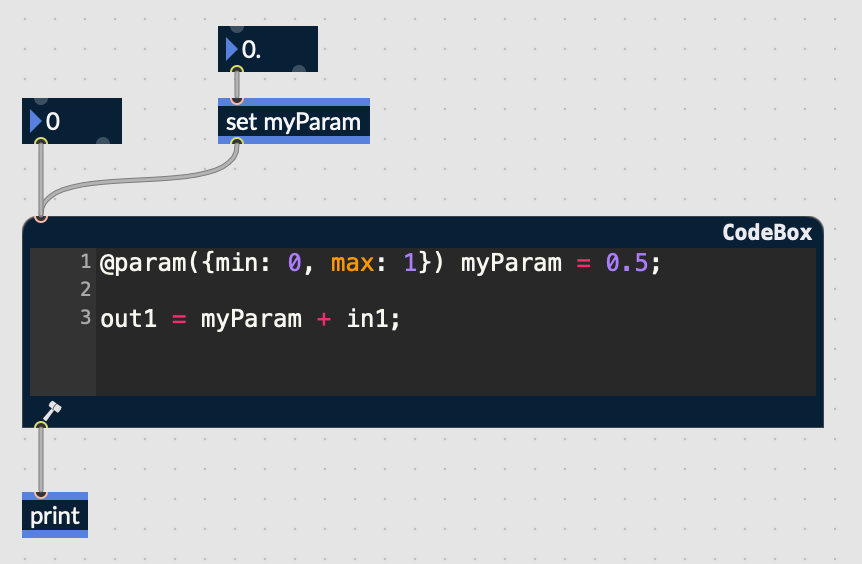
Task: Click the hammer compile icon in CodeBox
Action: click(x=52, y=410)
